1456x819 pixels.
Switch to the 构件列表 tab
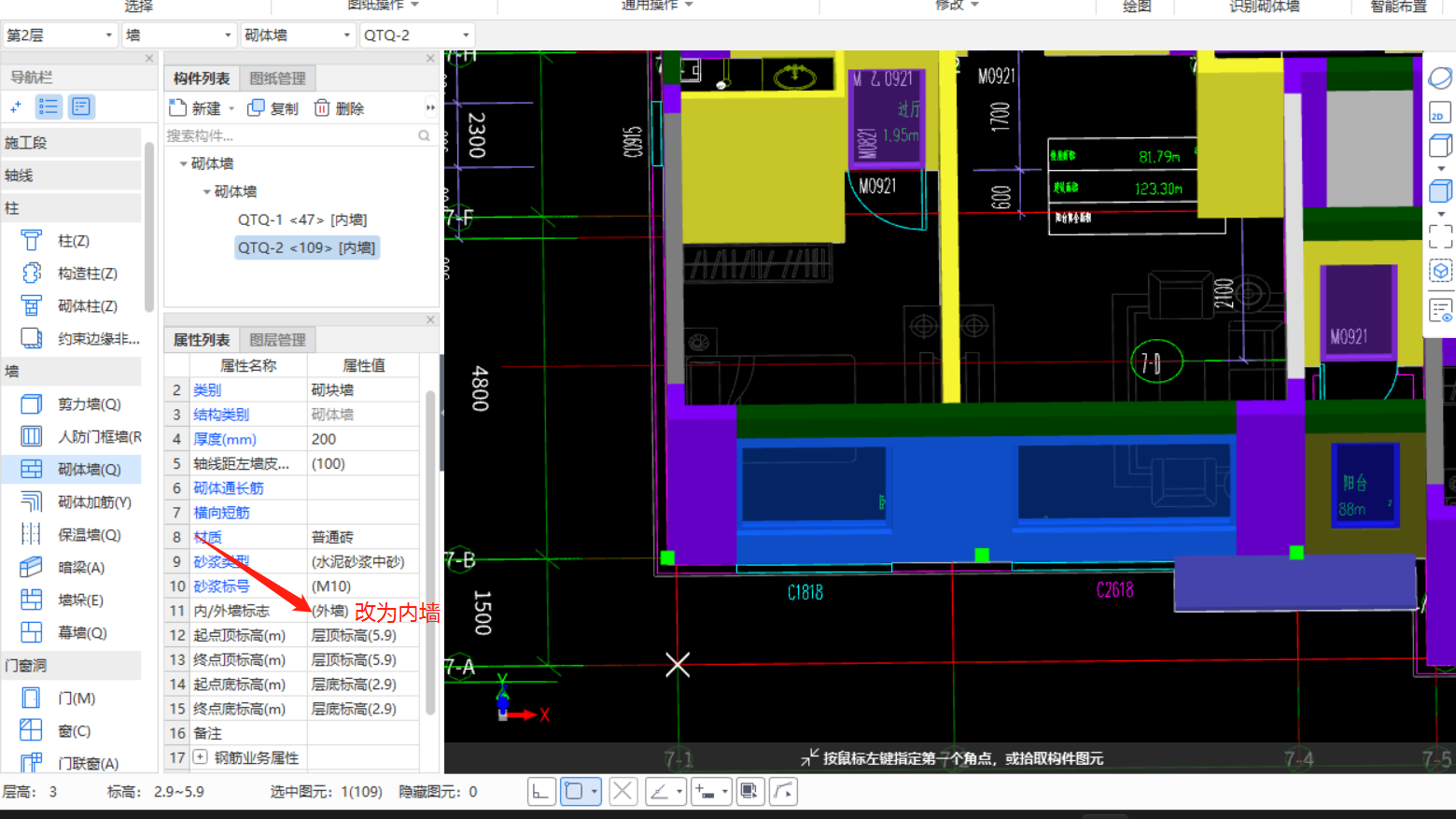click(x=202, y=78)
